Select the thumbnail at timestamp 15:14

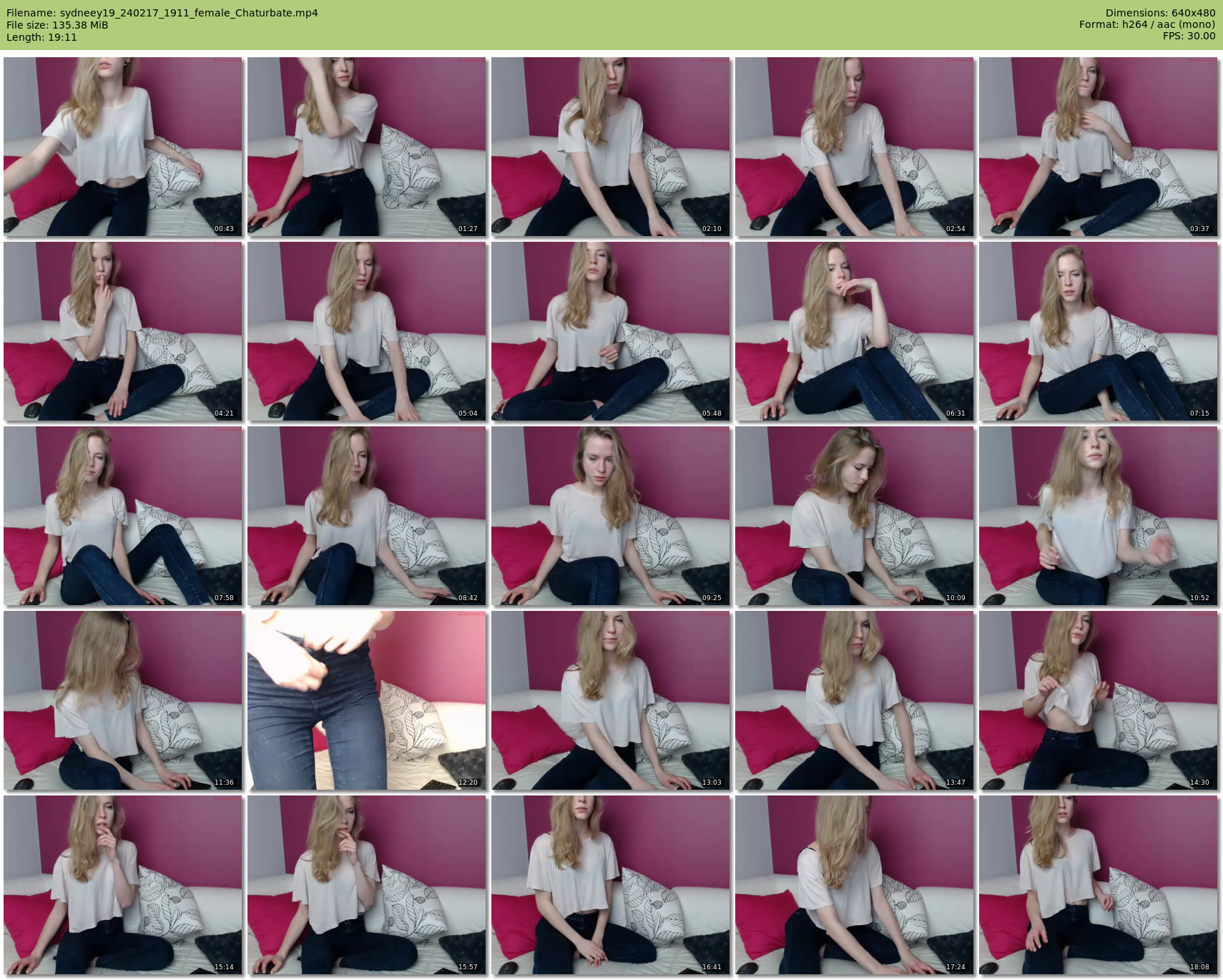123,885
